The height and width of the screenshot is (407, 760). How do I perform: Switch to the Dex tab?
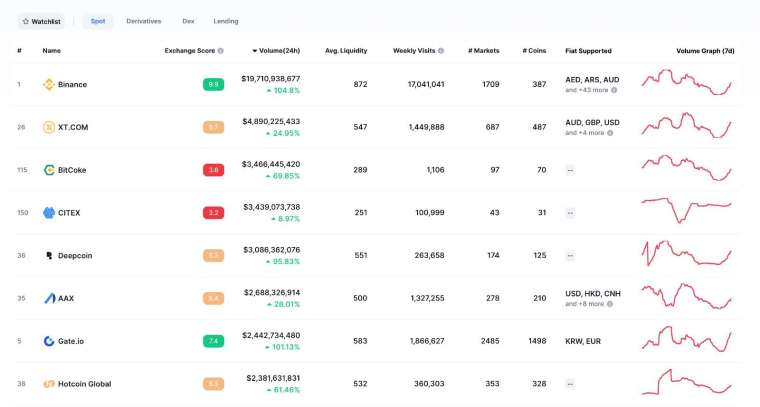(188, 21)
